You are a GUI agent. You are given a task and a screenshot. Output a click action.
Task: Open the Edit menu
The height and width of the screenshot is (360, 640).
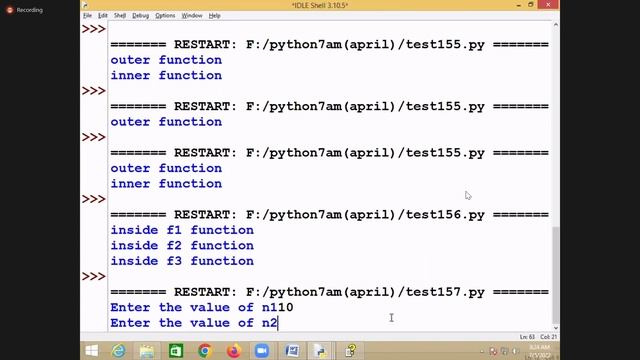[x=102, y=16]
